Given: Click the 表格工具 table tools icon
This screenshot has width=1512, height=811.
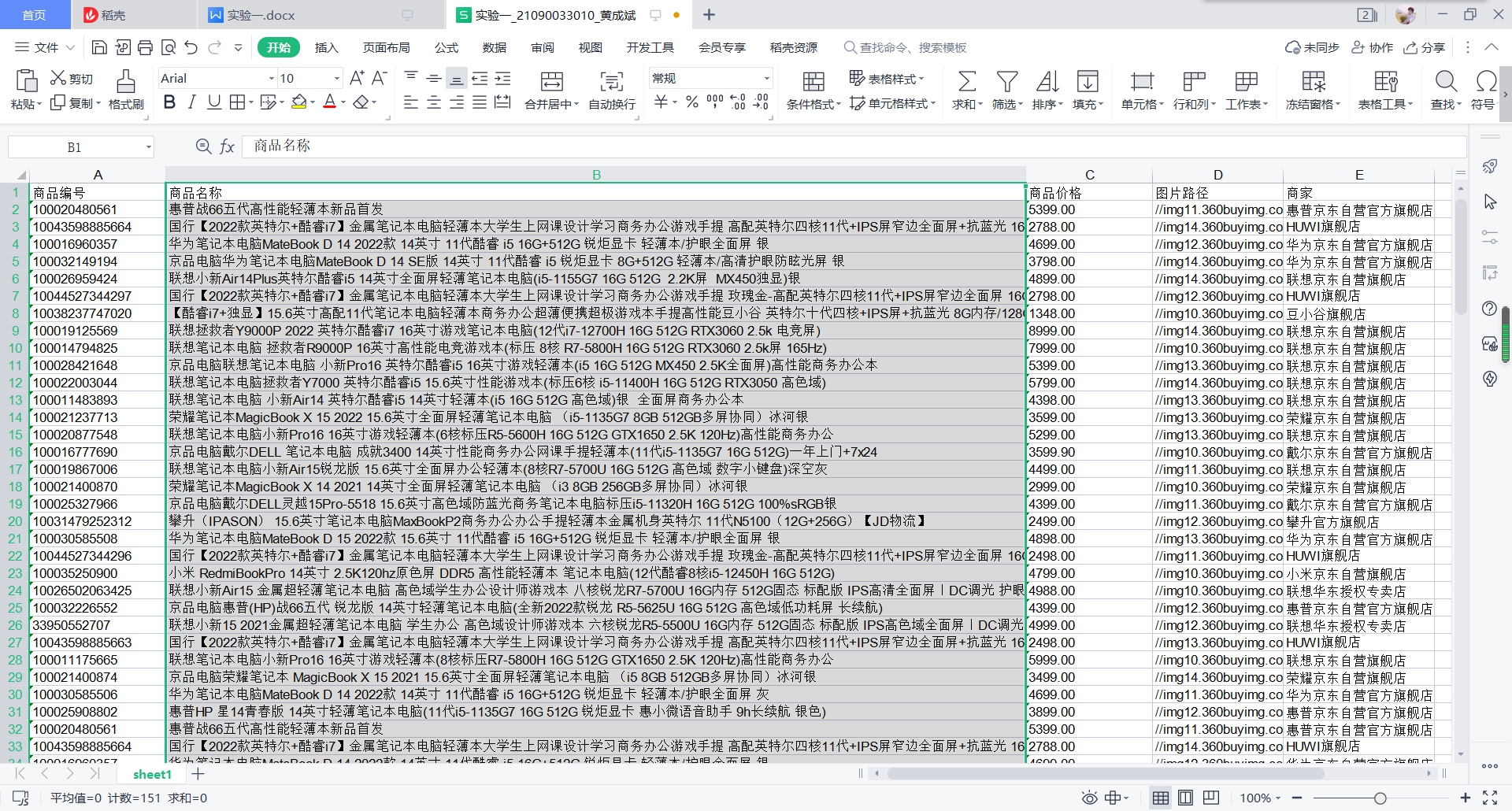Looking at the screenshot, I should point(1385,80).
